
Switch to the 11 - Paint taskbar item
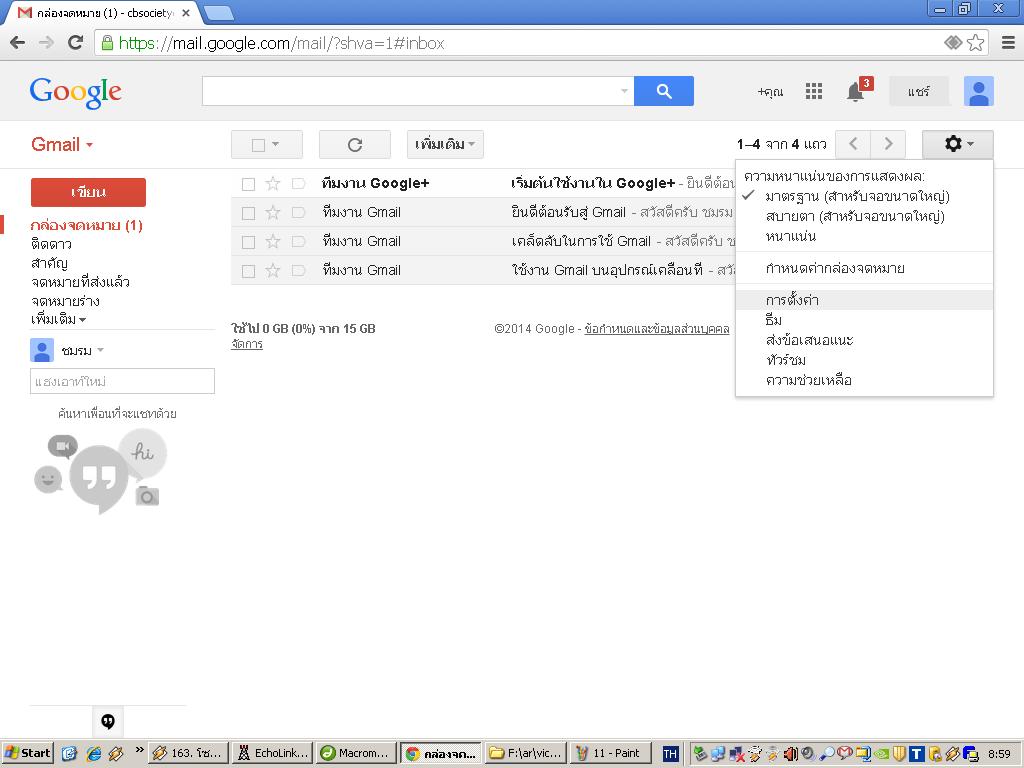click(611, 753)
